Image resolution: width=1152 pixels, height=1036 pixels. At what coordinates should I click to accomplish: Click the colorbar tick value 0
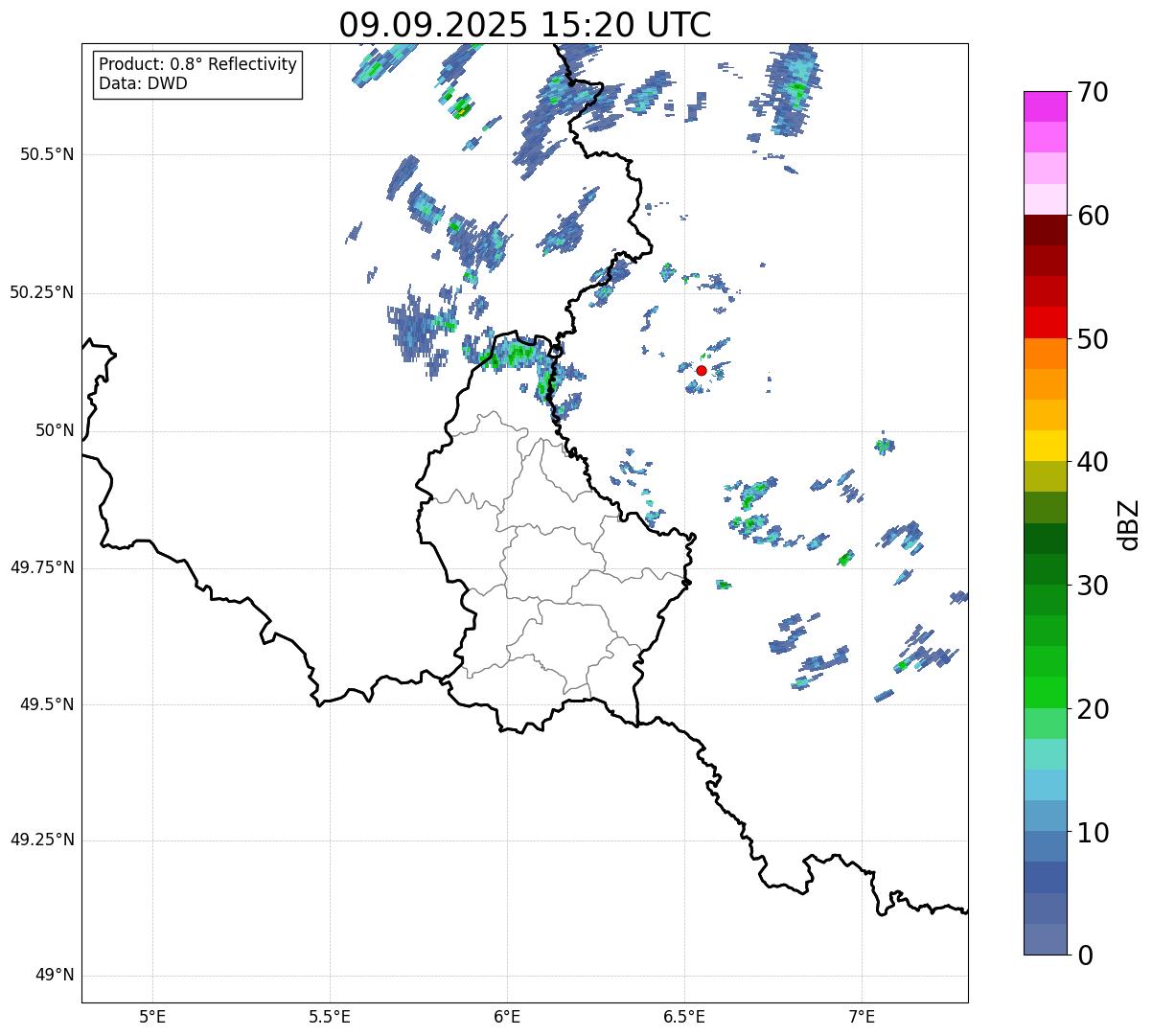click(x=1085, y=955)
